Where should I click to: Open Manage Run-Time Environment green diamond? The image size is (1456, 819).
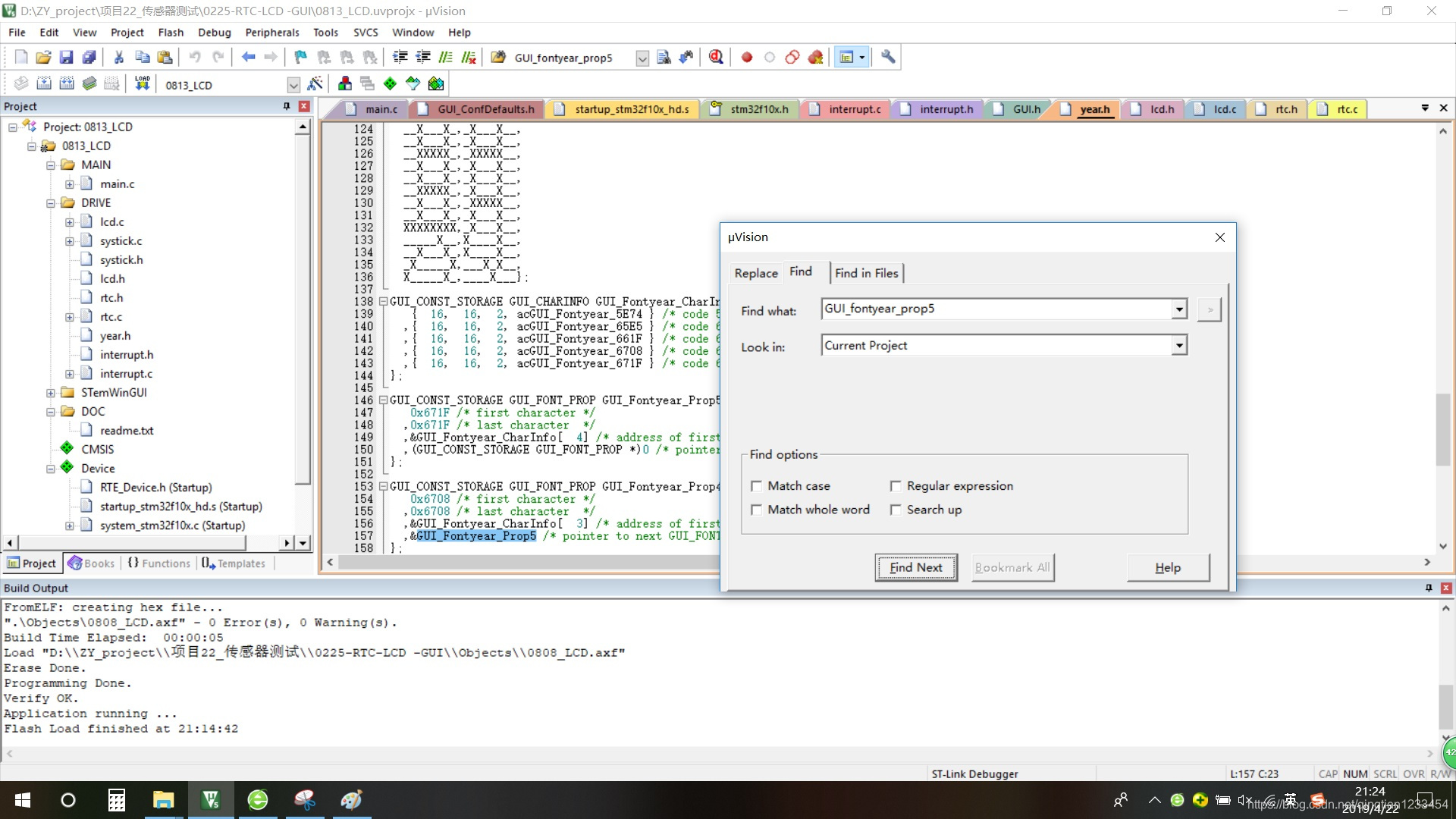point(391,83)
